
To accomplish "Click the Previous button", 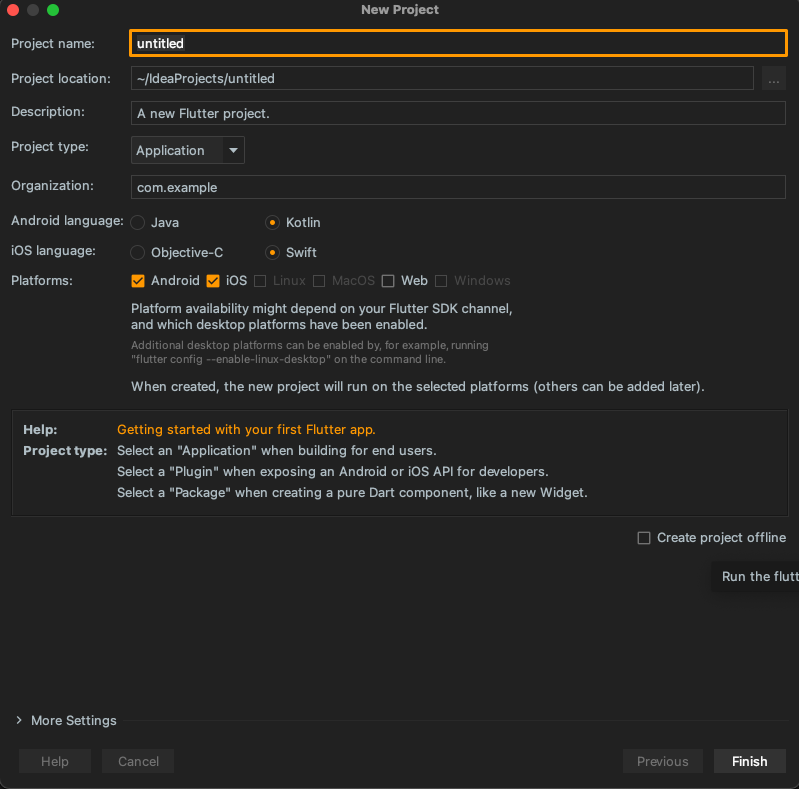I will click(662, 761).
